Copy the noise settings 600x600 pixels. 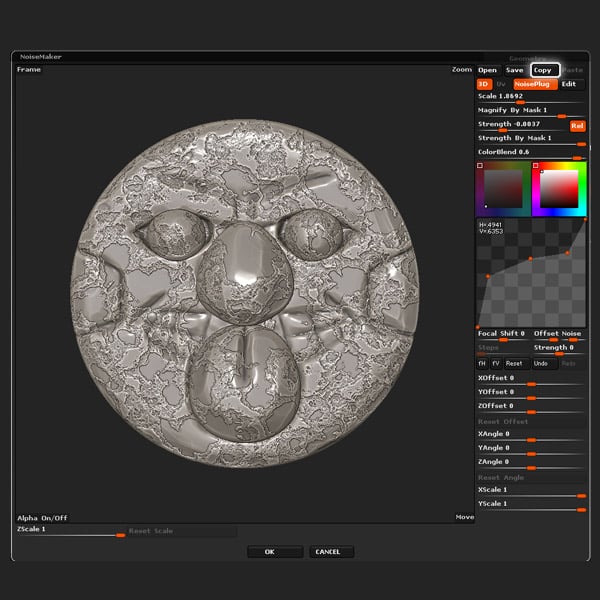pyautogui.click(x=543, y=70)
